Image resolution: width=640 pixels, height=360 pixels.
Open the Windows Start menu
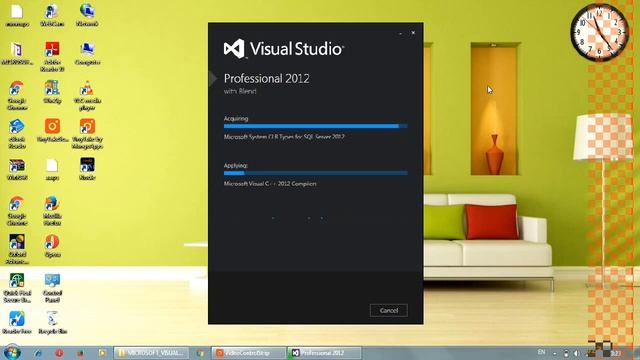pos(11,353)
